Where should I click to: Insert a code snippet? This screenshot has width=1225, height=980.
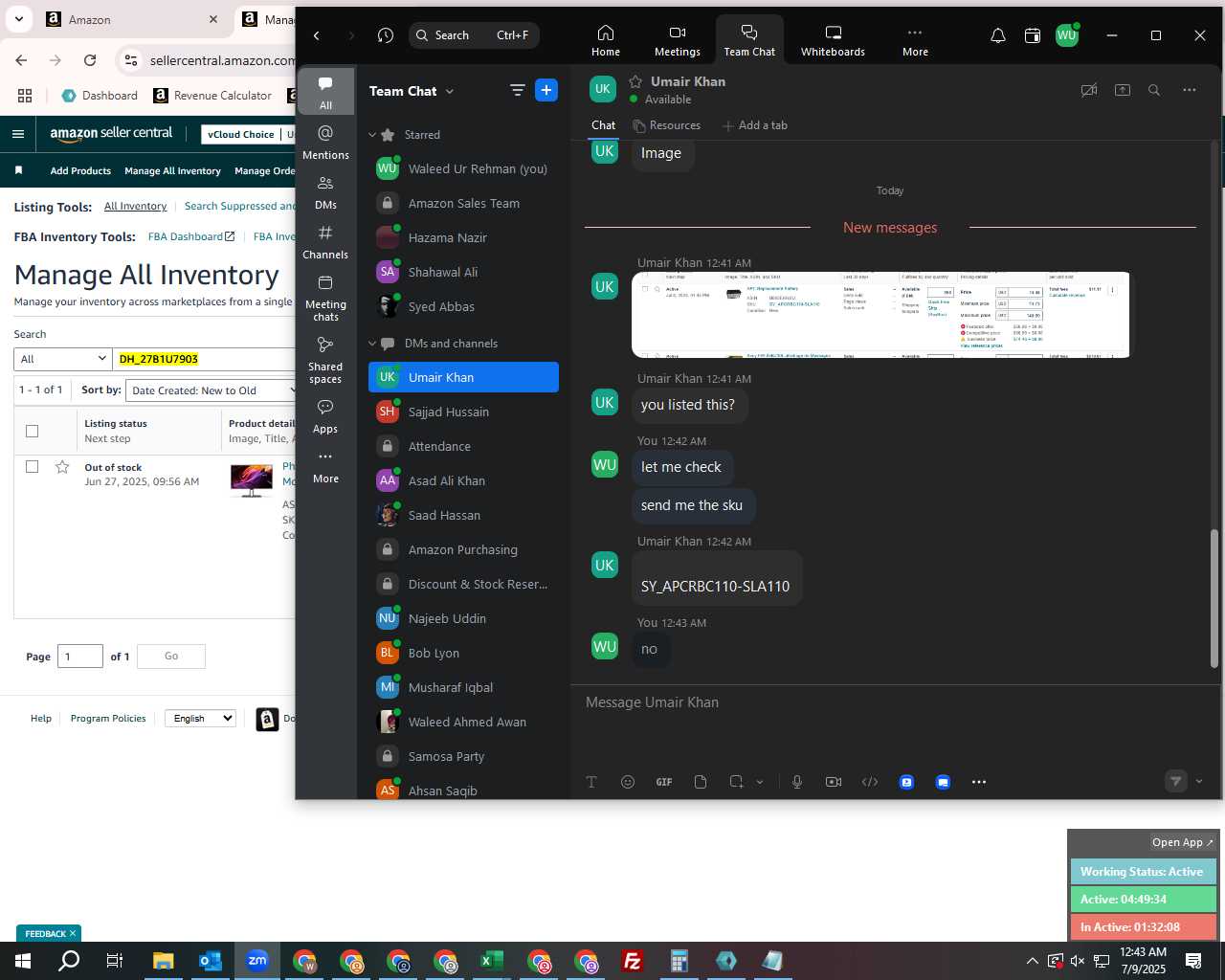[870, 782]
